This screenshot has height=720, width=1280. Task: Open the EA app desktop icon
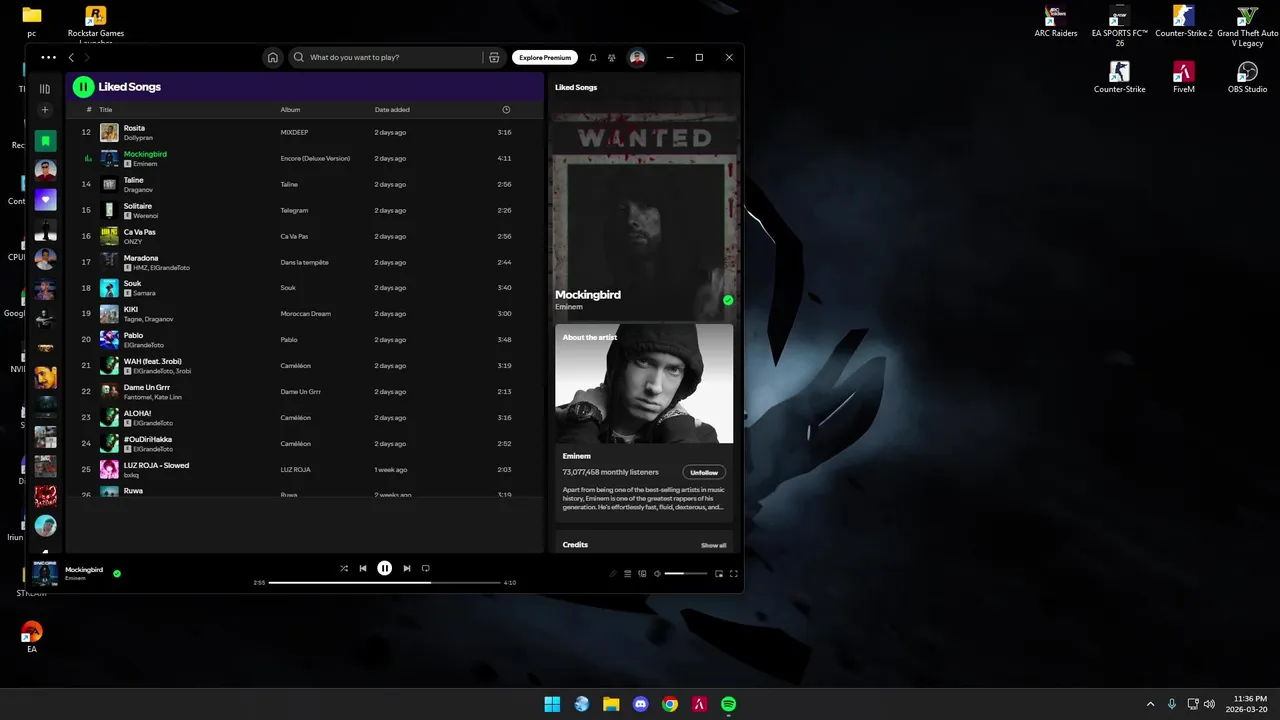(x=32, y=637)
